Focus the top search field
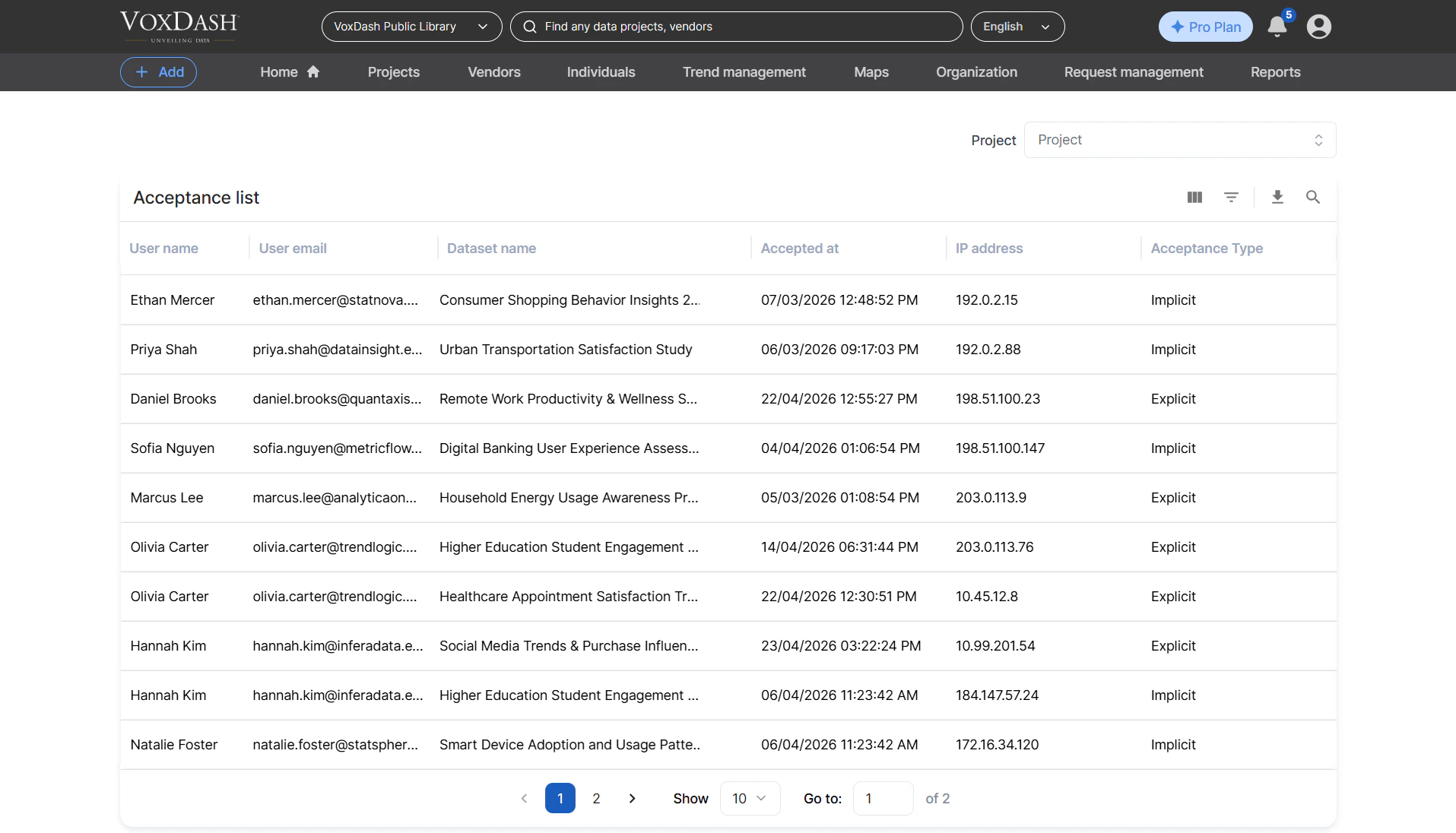Viewport: 1456px width, 833px height. coord(736,27)
